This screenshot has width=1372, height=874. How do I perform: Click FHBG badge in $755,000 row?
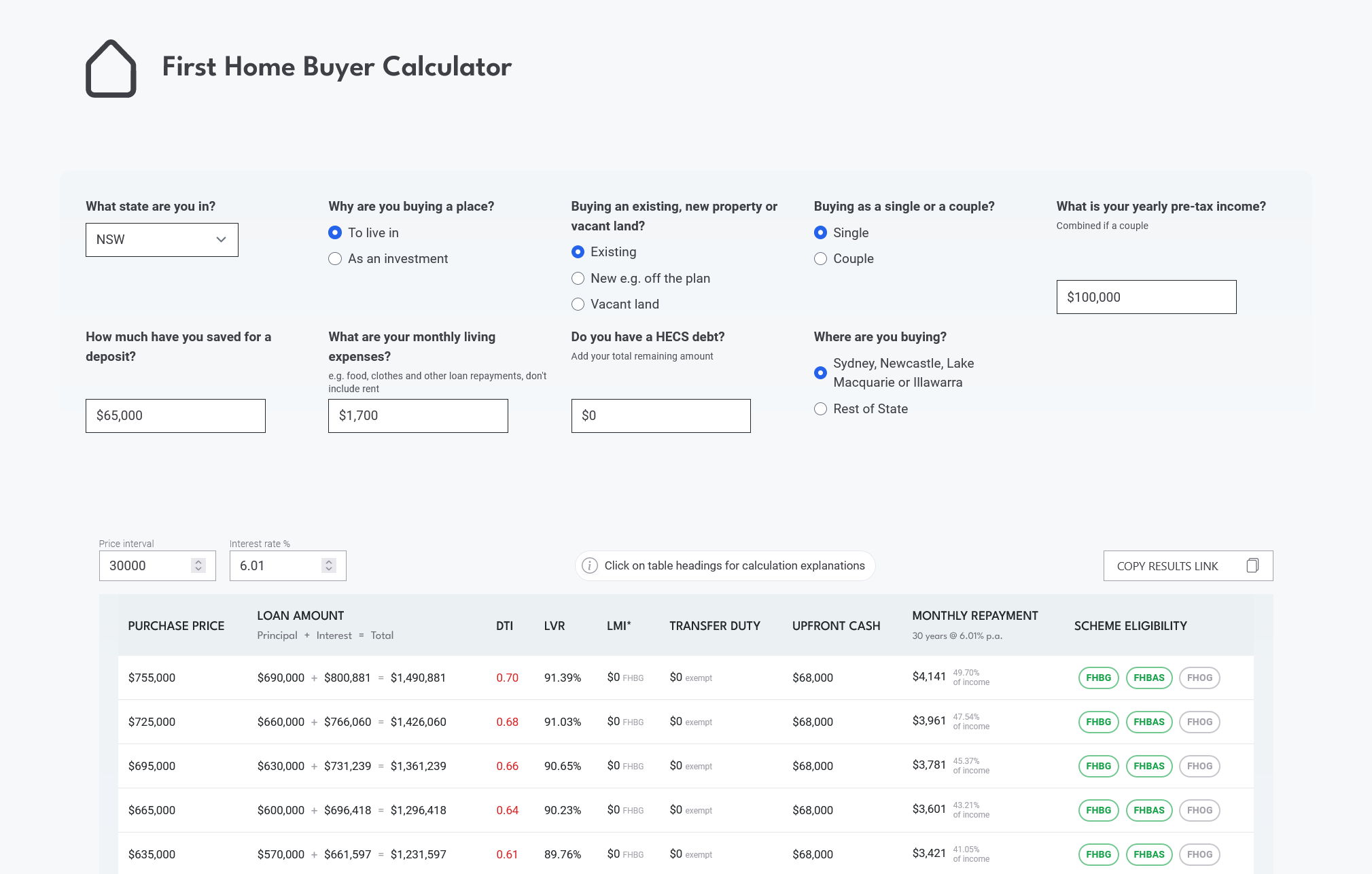[x=1098, y=678]
